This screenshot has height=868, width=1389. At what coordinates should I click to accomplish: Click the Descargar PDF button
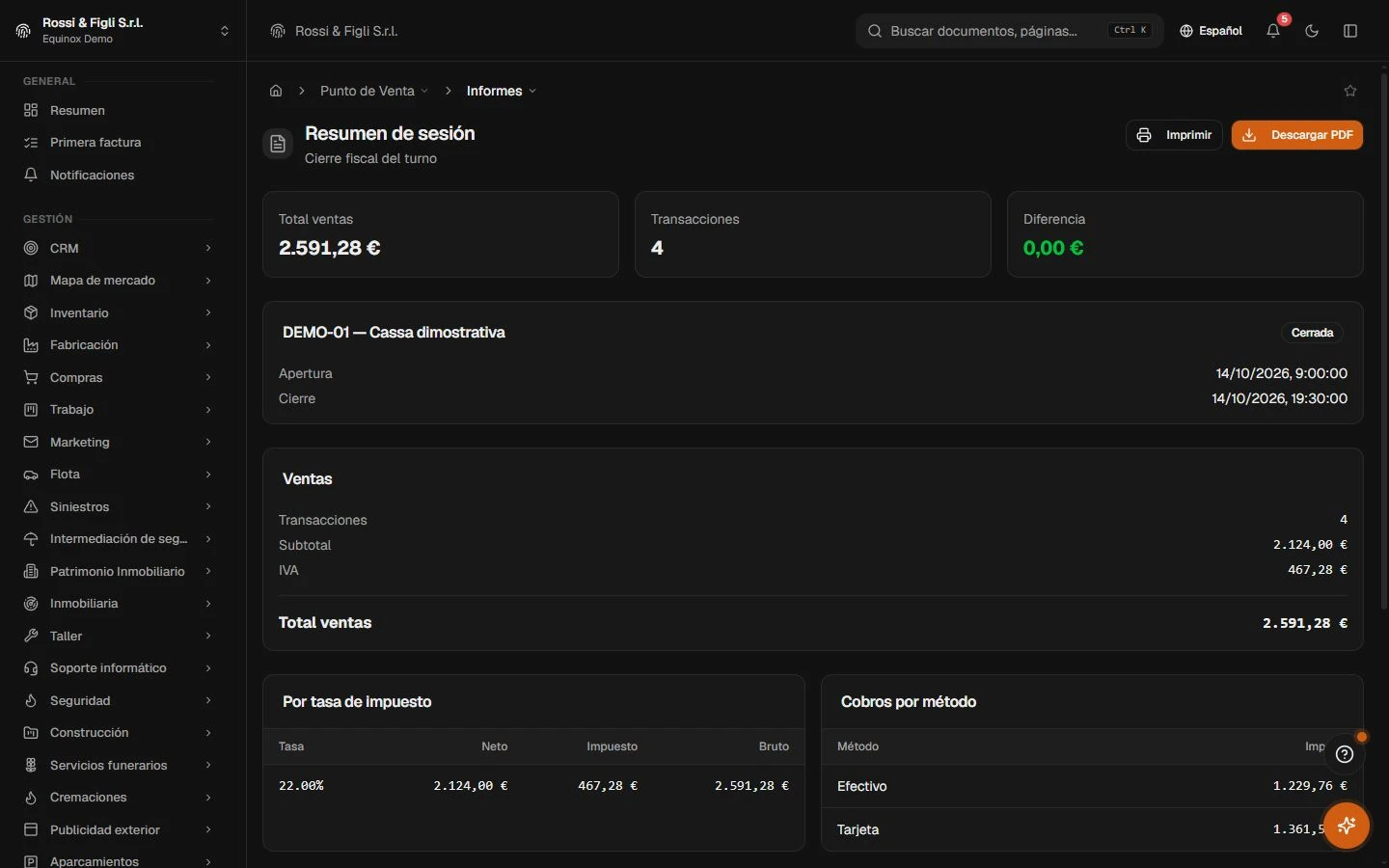coord(1297,135)
